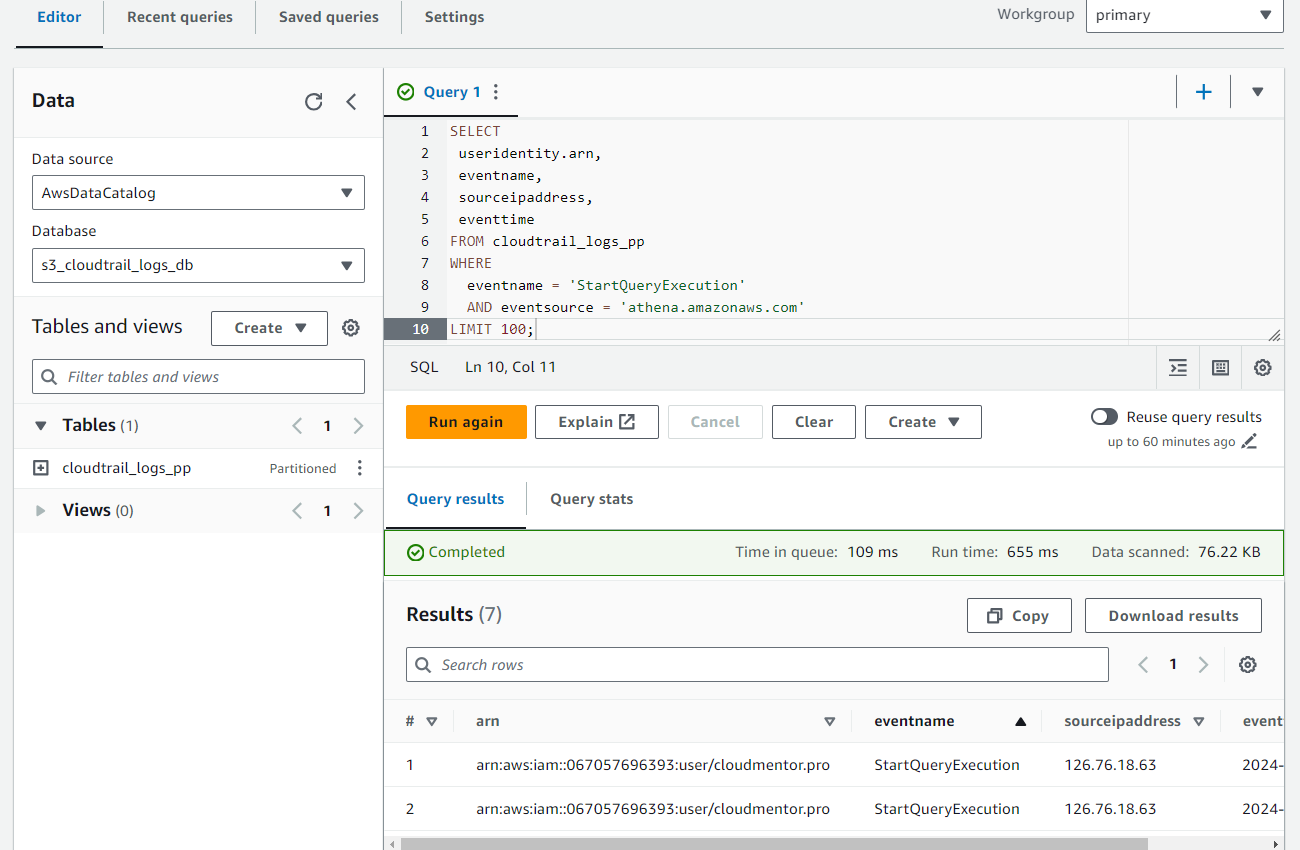Open keyboard shortcuts icon in editor
Screen dimensions: 1300x850
click(1220, 368)
